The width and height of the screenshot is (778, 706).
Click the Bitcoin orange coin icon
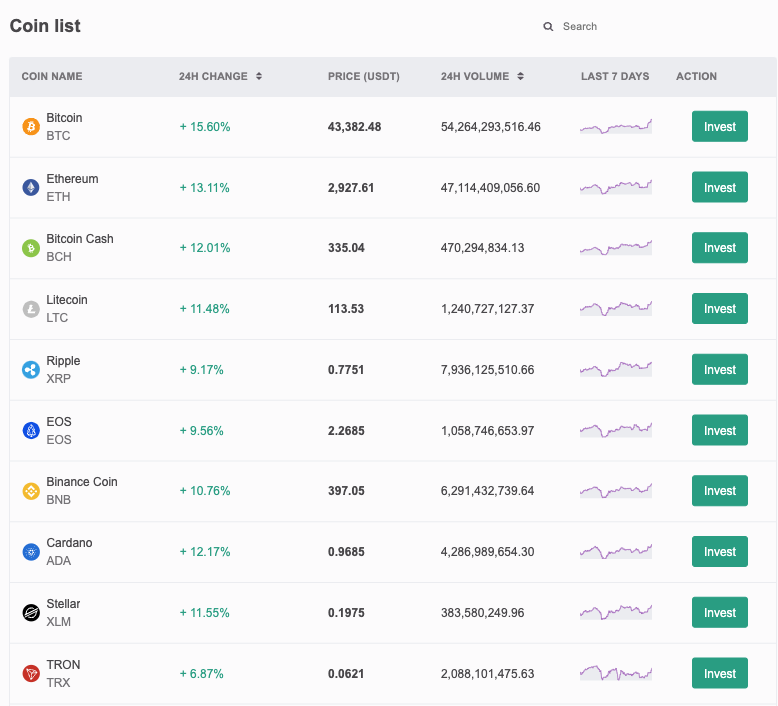point(31,127)
